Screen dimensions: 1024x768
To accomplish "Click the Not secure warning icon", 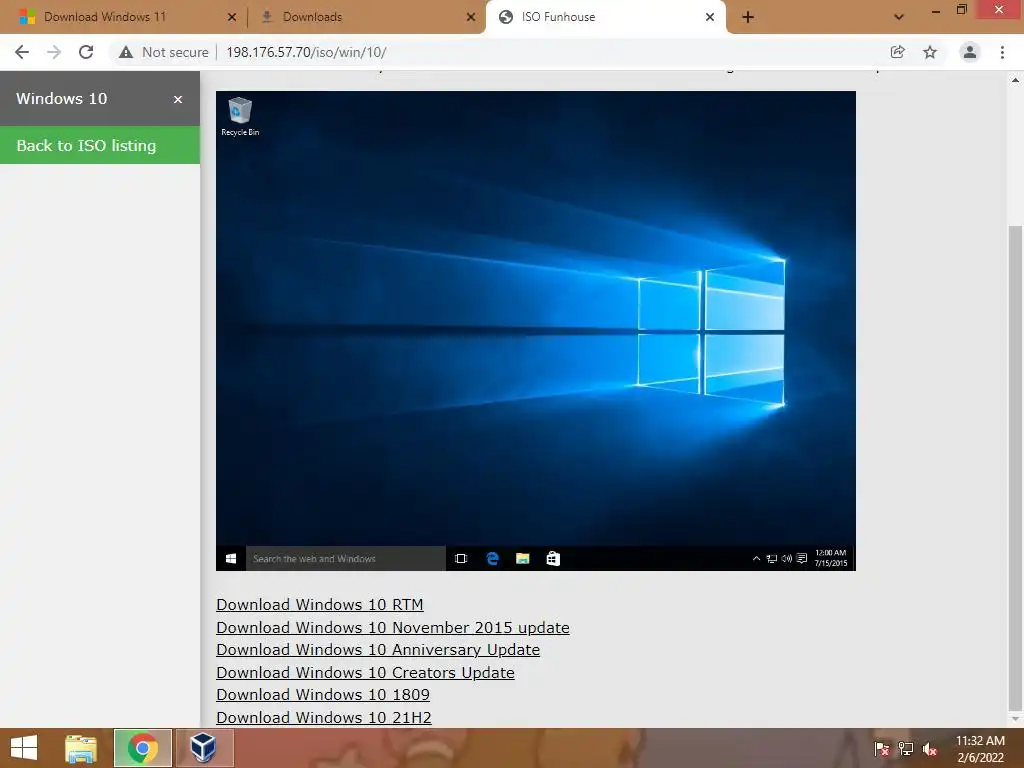I will pos(126,52).
